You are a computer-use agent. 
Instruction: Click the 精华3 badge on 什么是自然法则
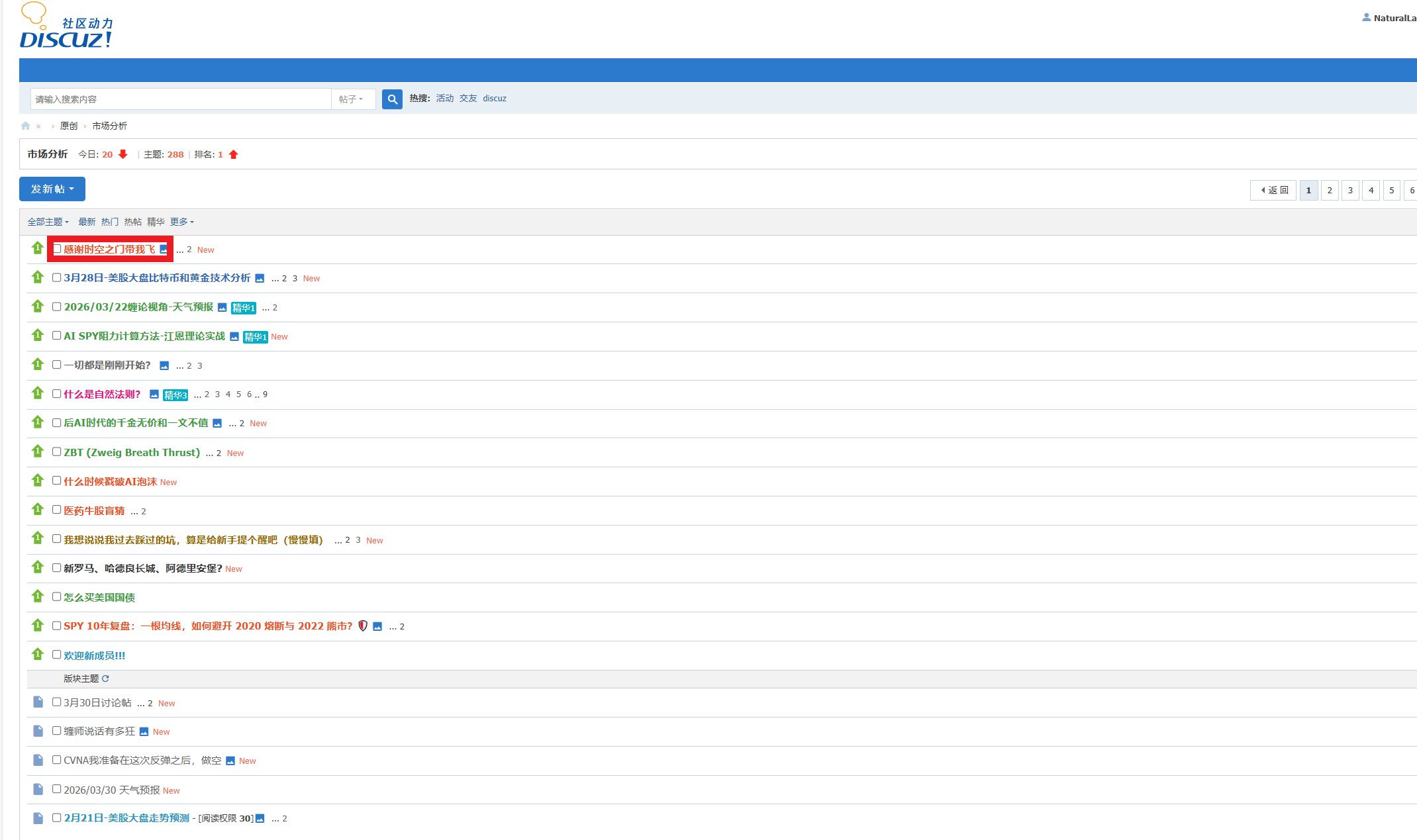[x=175, y=395]
